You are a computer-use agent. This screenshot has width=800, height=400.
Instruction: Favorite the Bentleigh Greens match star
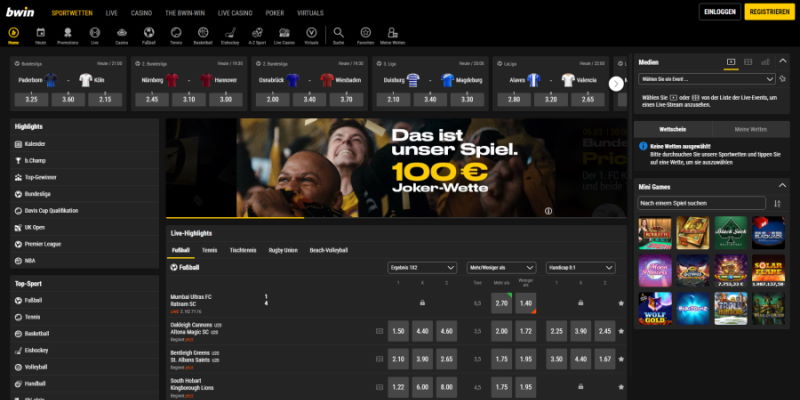point(621,359)
